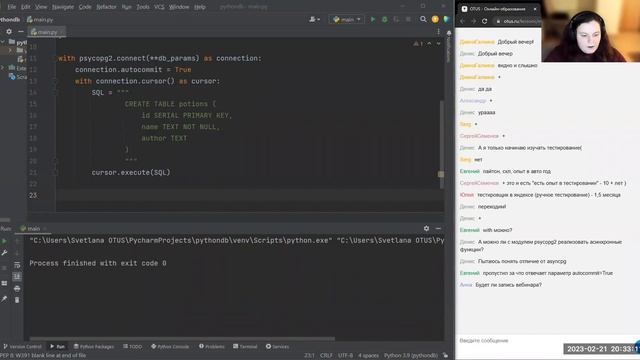Viewport: 640px width, 360px height.
Task: Select the OTUS browser tab
Action: click(499, 9)
